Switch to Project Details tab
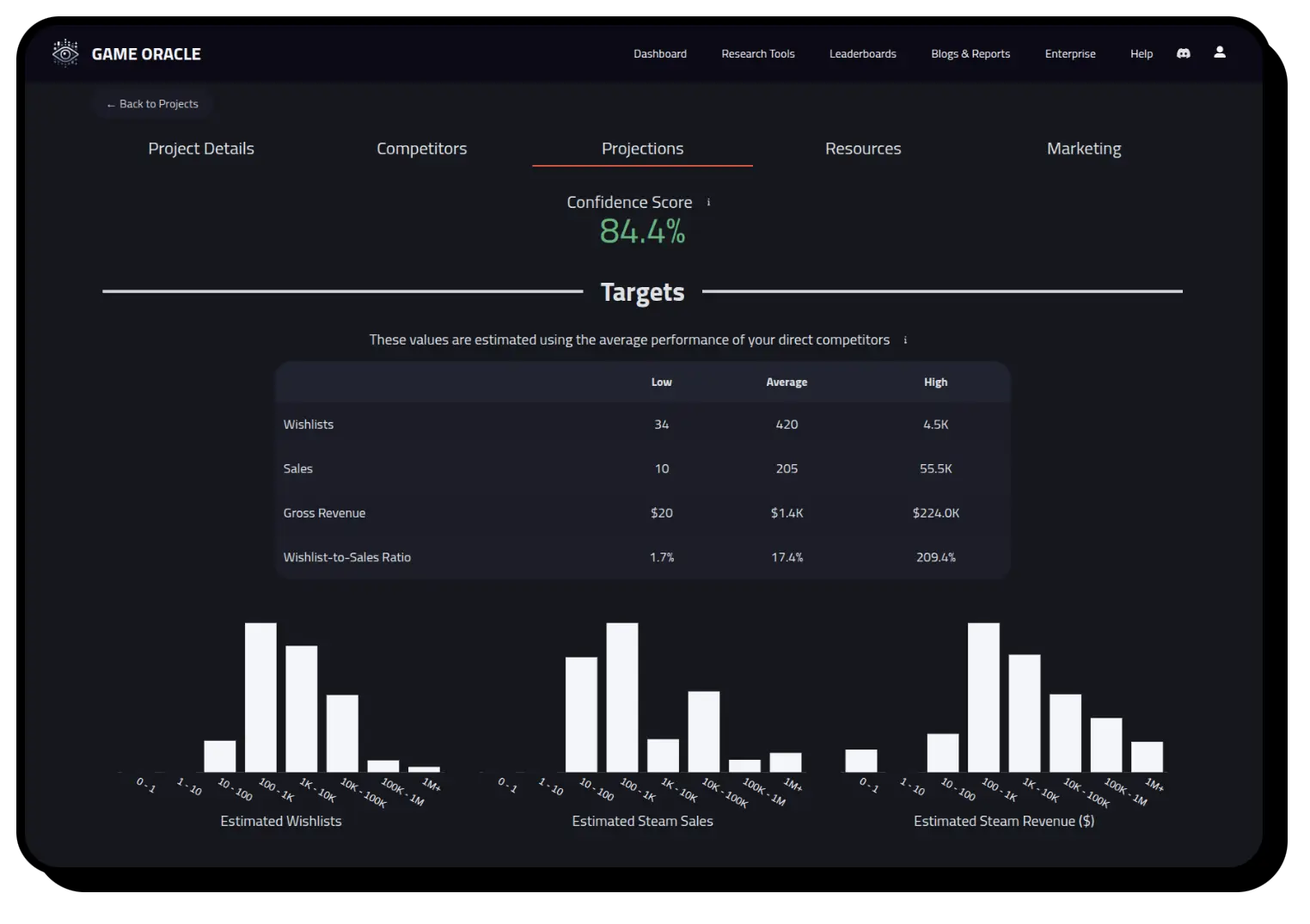 click(201, 149)
